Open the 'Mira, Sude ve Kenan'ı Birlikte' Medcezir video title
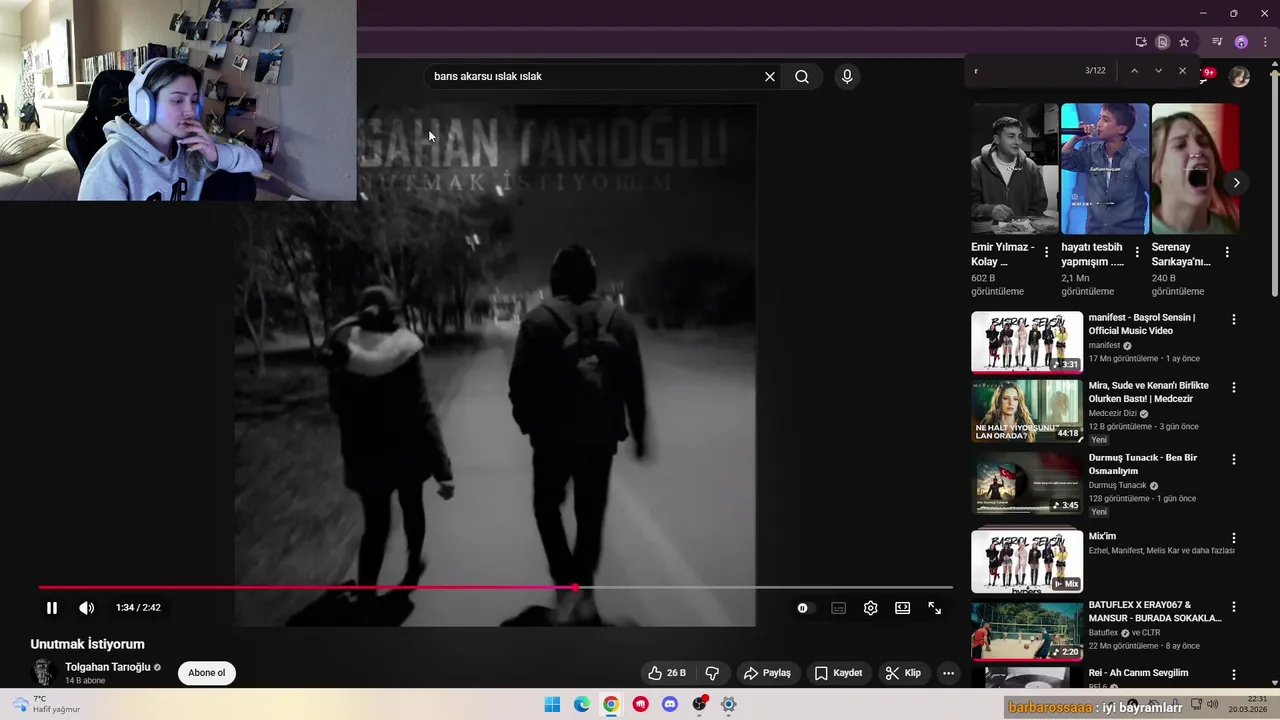1280x720 pixels. click(x=1149, y=392)
